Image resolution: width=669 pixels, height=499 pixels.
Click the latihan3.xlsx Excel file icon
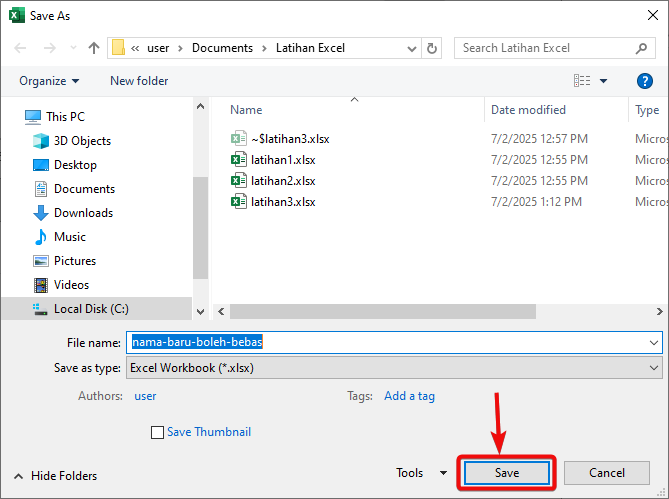pos(239,202)
